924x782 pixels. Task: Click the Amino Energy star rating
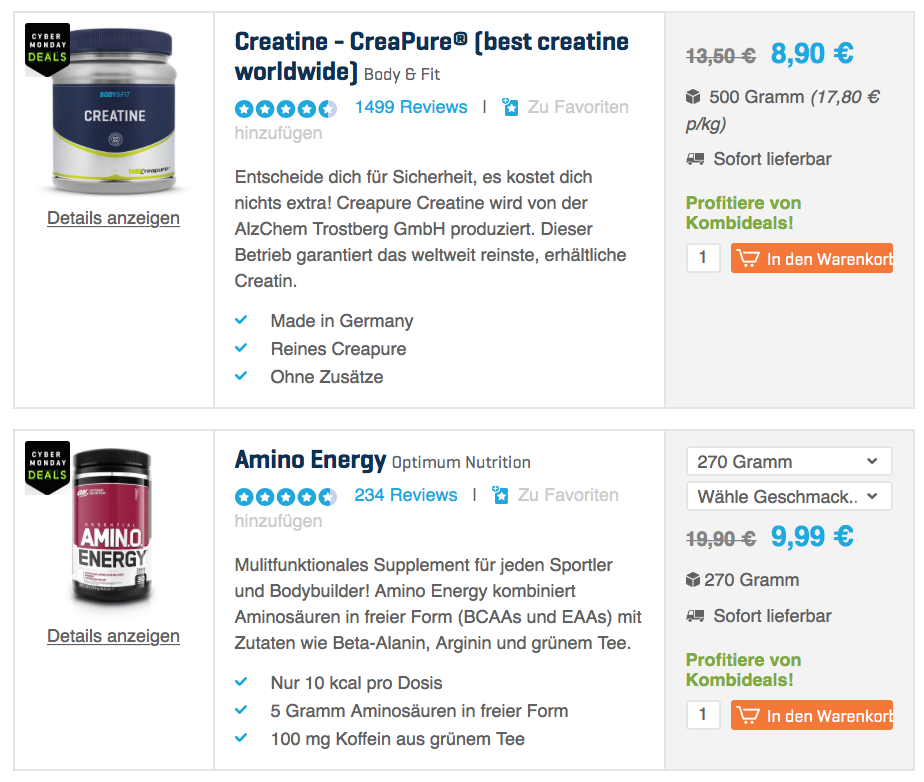285,496
